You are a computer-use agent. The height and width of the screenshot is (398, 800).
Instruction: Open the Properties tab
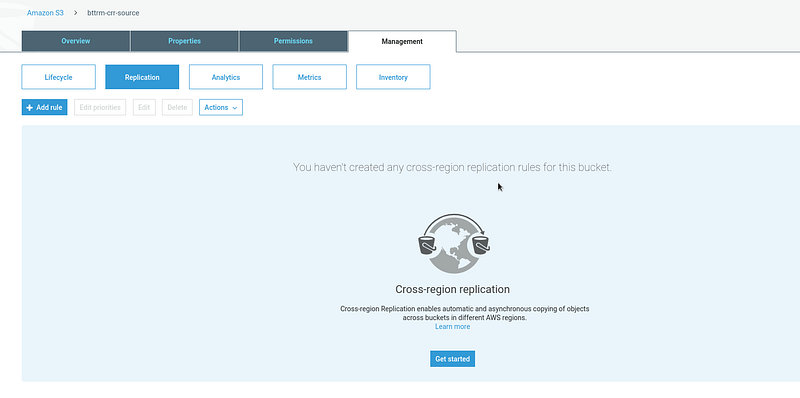[184, 41]
